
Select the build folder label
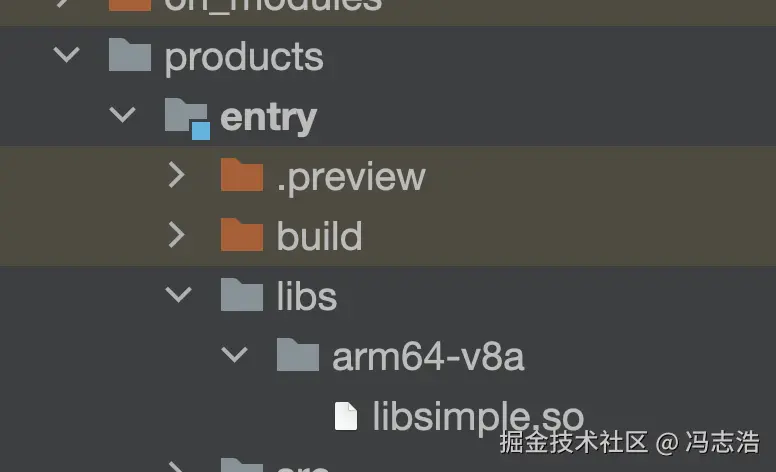pos(319,236)
